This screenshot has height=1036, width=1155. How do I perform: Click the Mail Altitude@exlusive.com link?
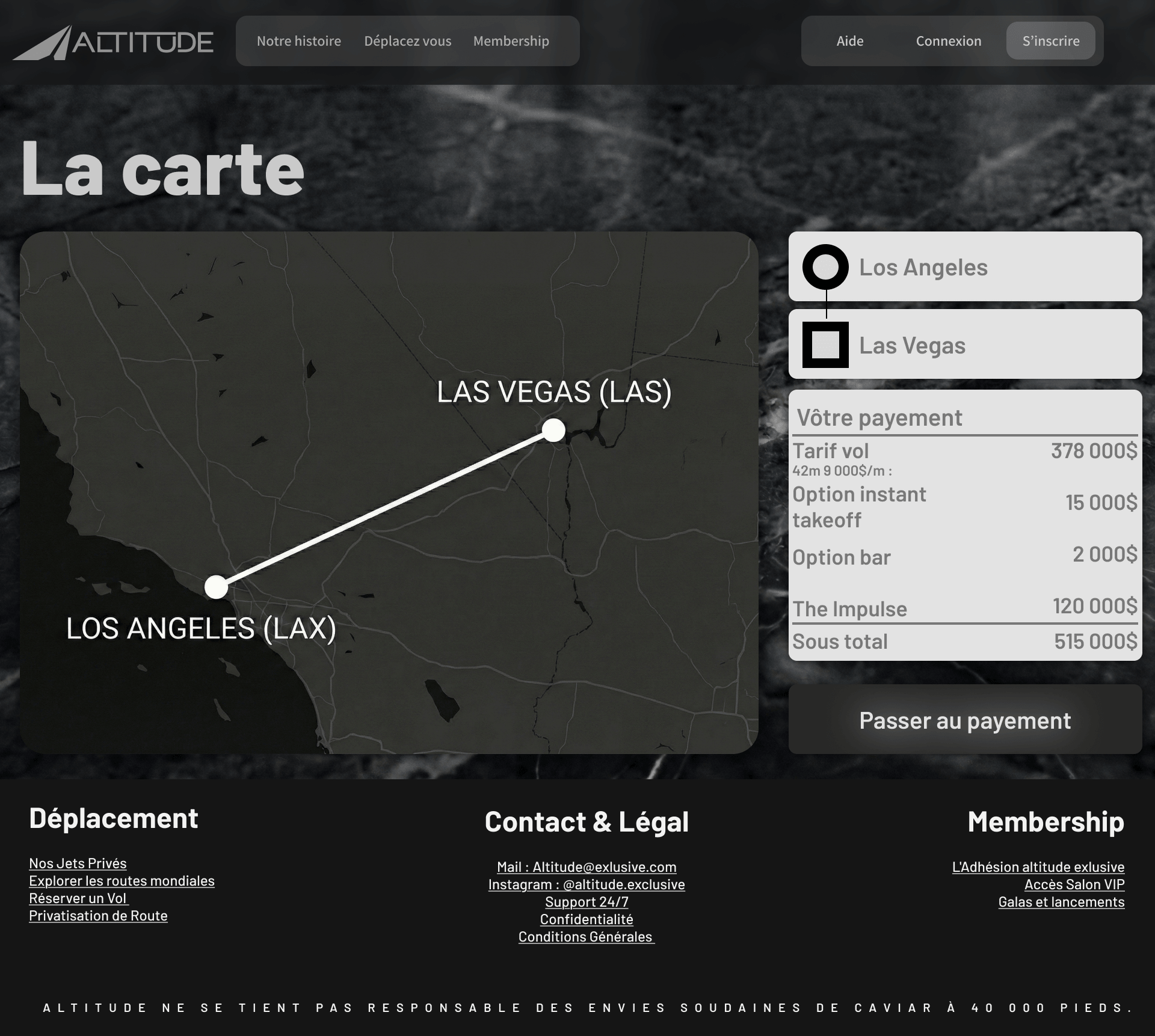[587, 867]
